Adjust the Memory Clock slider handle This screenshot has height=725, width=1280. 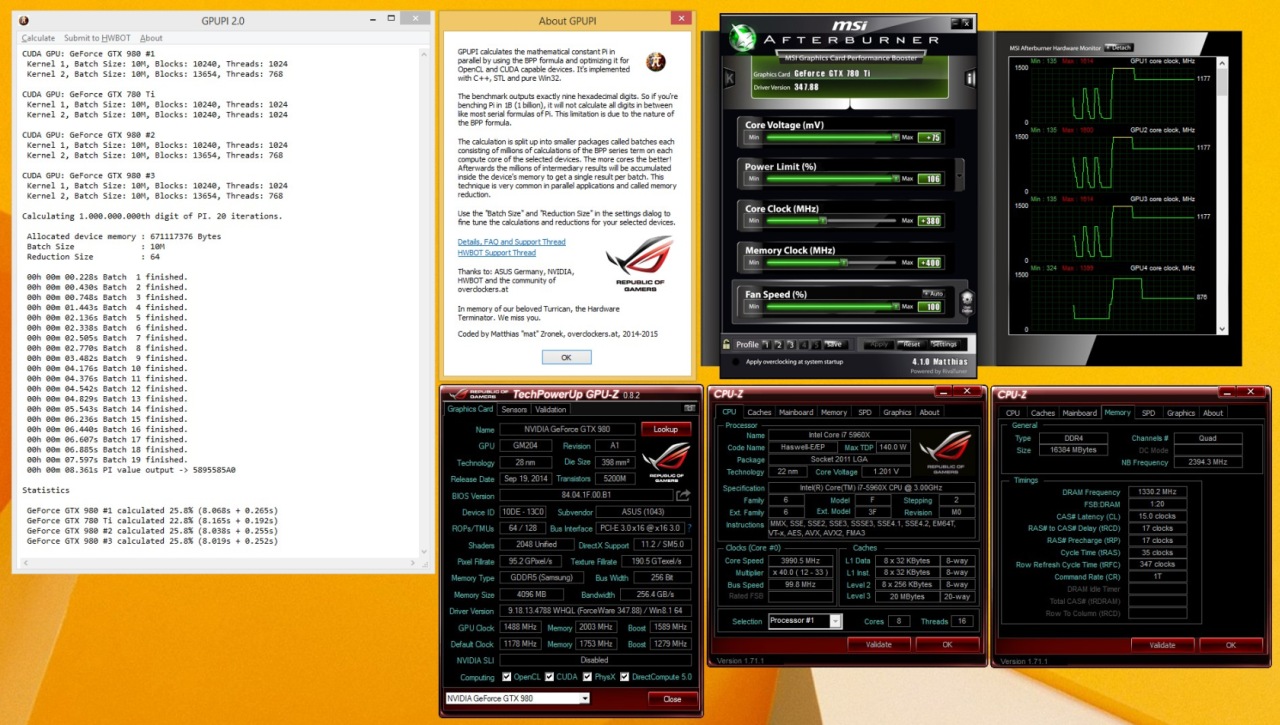click(844, 263)
